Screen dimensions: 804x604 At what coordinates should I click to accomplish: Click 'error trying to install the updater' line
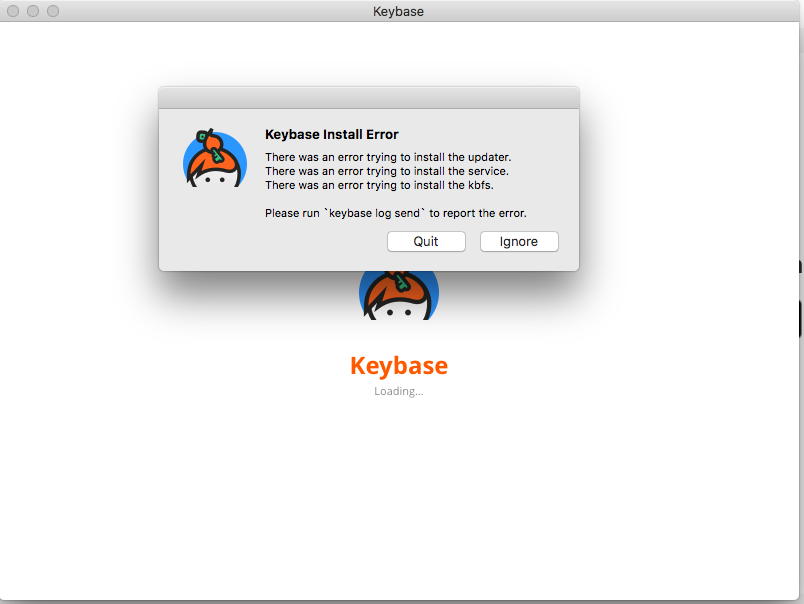click(388, 157)
